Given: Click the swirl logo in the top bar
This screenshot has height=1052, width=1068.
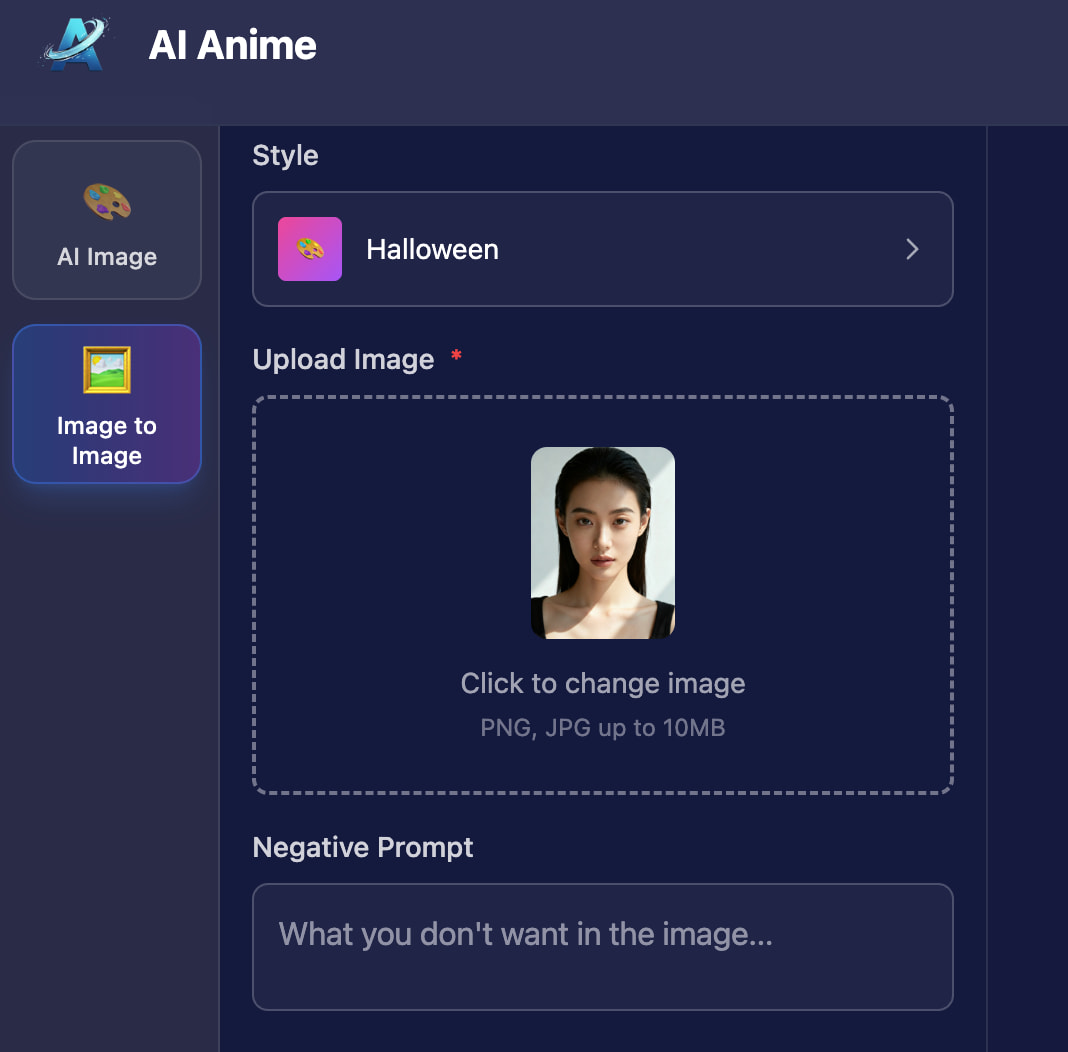Looking at the screenshot, I should tap(75, 43).
